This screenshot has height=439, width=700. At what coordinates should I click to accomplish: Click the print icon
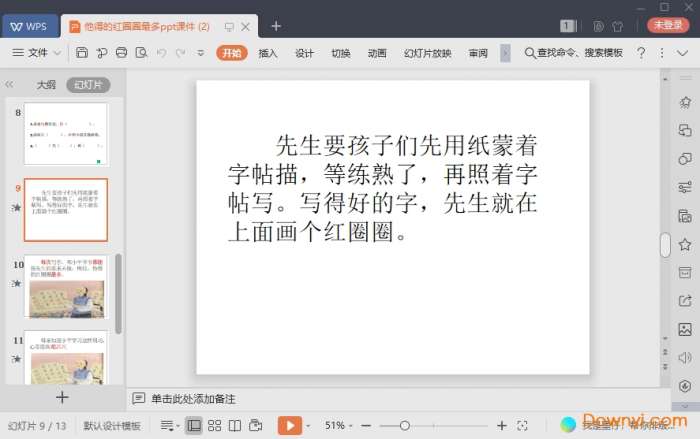click(121, 53)
